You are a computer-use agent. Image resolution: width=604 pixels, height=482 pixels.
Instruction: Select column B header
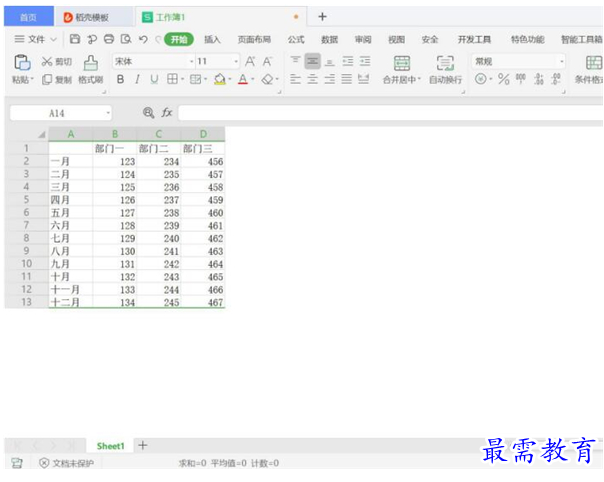tap(115, 134)
